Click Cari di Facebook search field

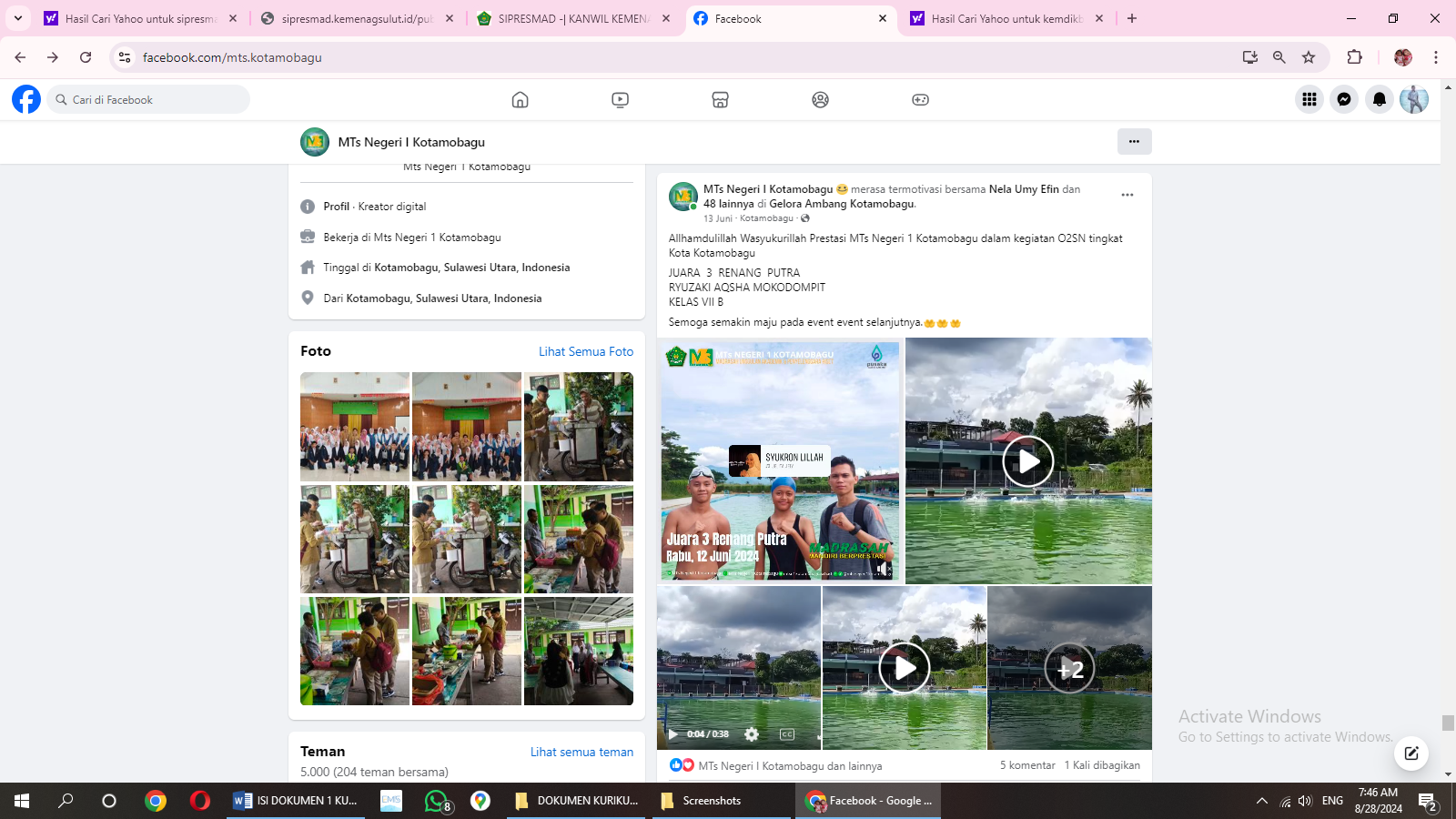point(150,100)
